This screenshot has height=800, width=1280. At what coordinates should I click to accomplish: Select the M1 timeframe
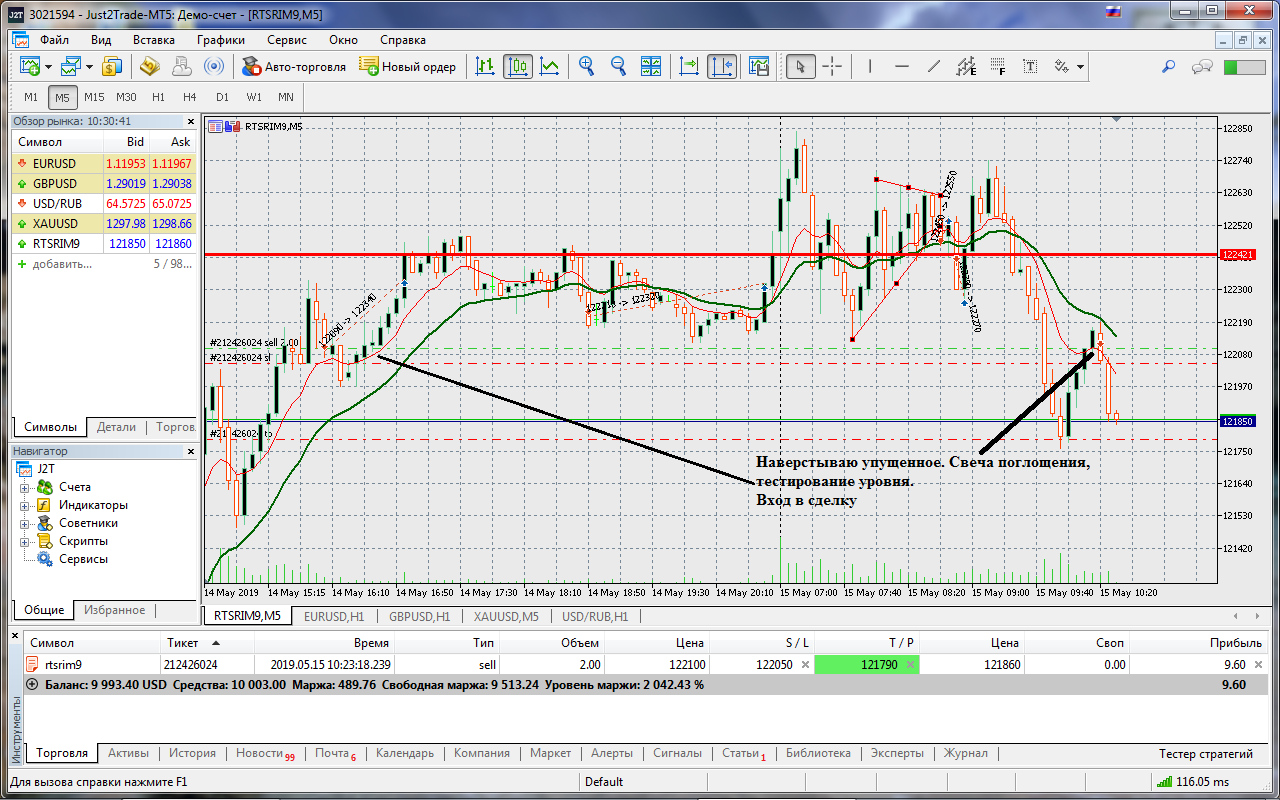coord(31,97)
